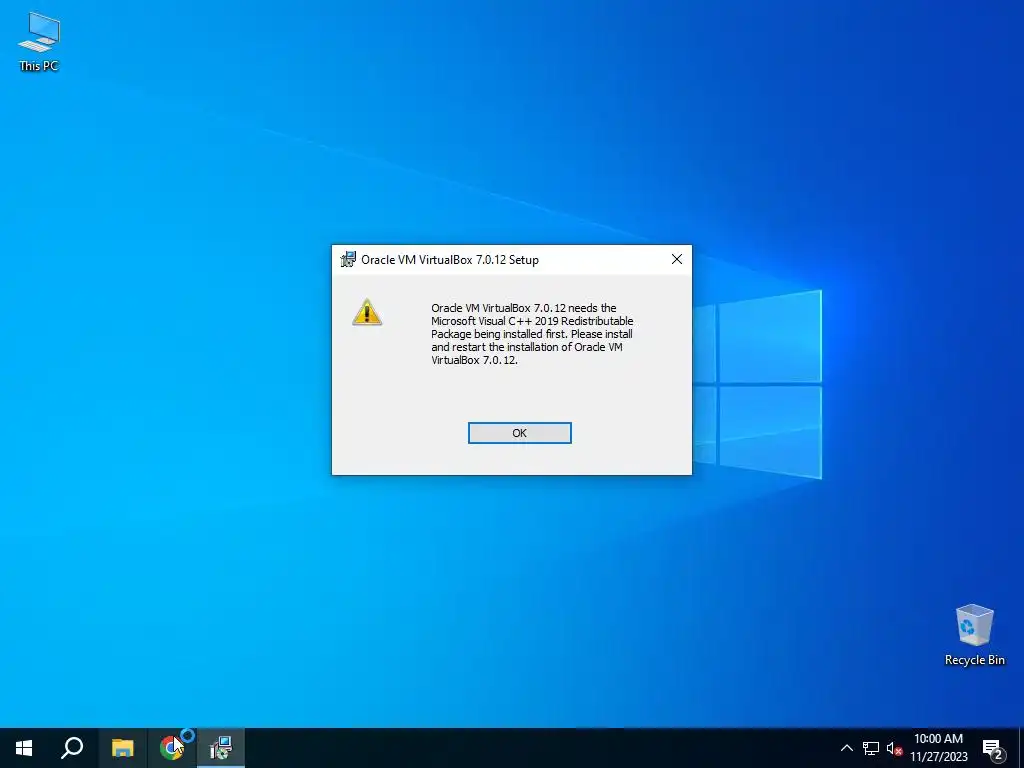Click the warning icon in the dialog
Image resolution: width=1024 pixels, height=768 pixels.
pyautogui.click(x=367, y=312)
